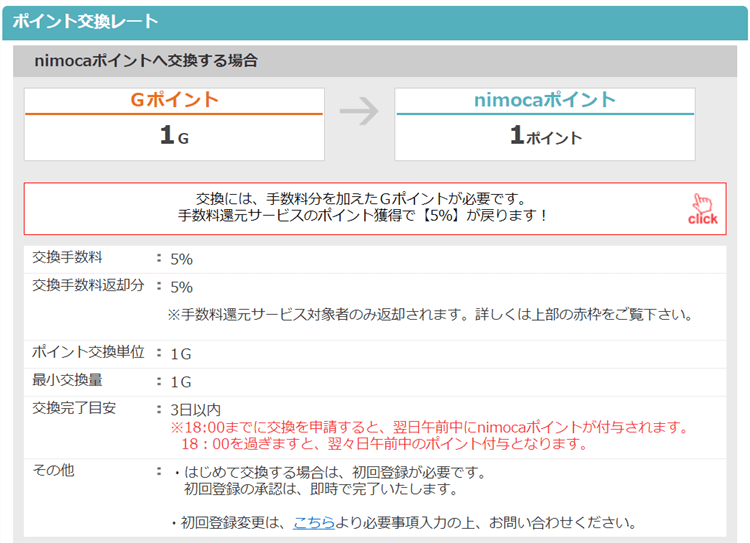
Task: Click the nimocaポイントへ交換する場合 heading
Action: click(146, 61)
